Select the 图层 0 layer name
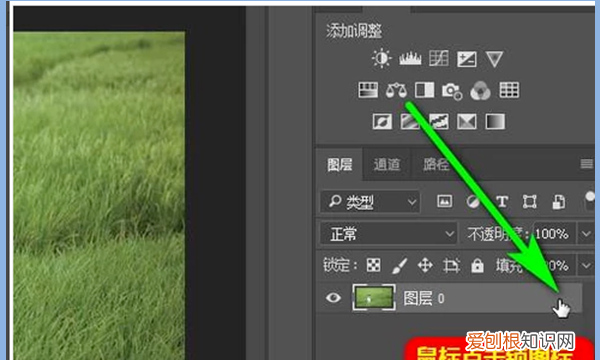Image resolution: width=600 pixels, height=360 pixels. [424, 298]
